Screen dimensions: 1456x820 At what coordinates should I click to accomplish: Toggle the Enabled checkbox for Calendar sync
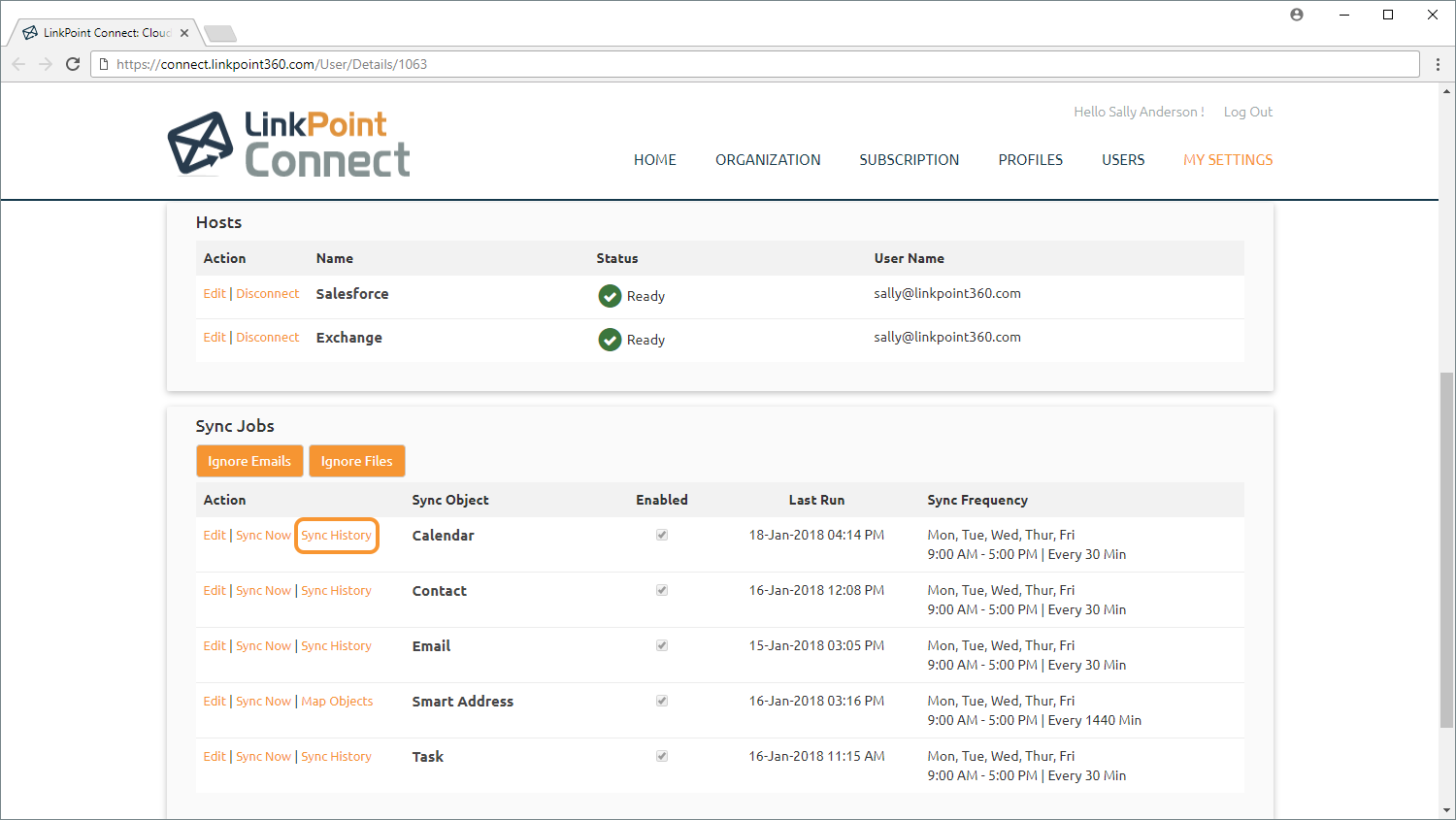click(662, 535)
